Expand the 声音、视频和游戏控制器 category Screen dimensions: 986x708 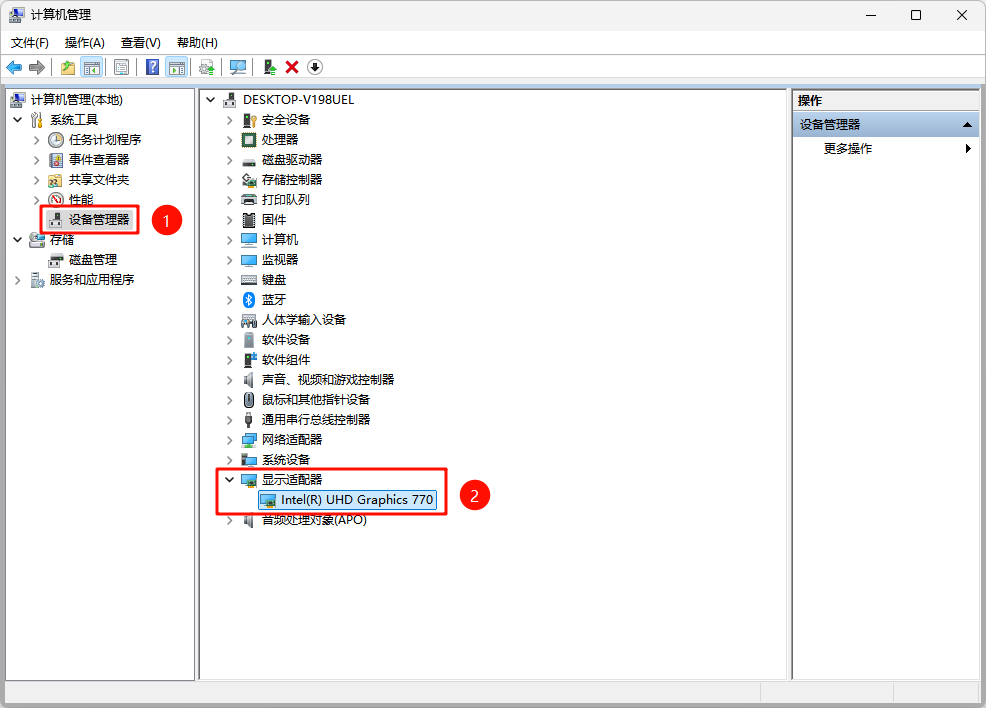tap(230, 380)
